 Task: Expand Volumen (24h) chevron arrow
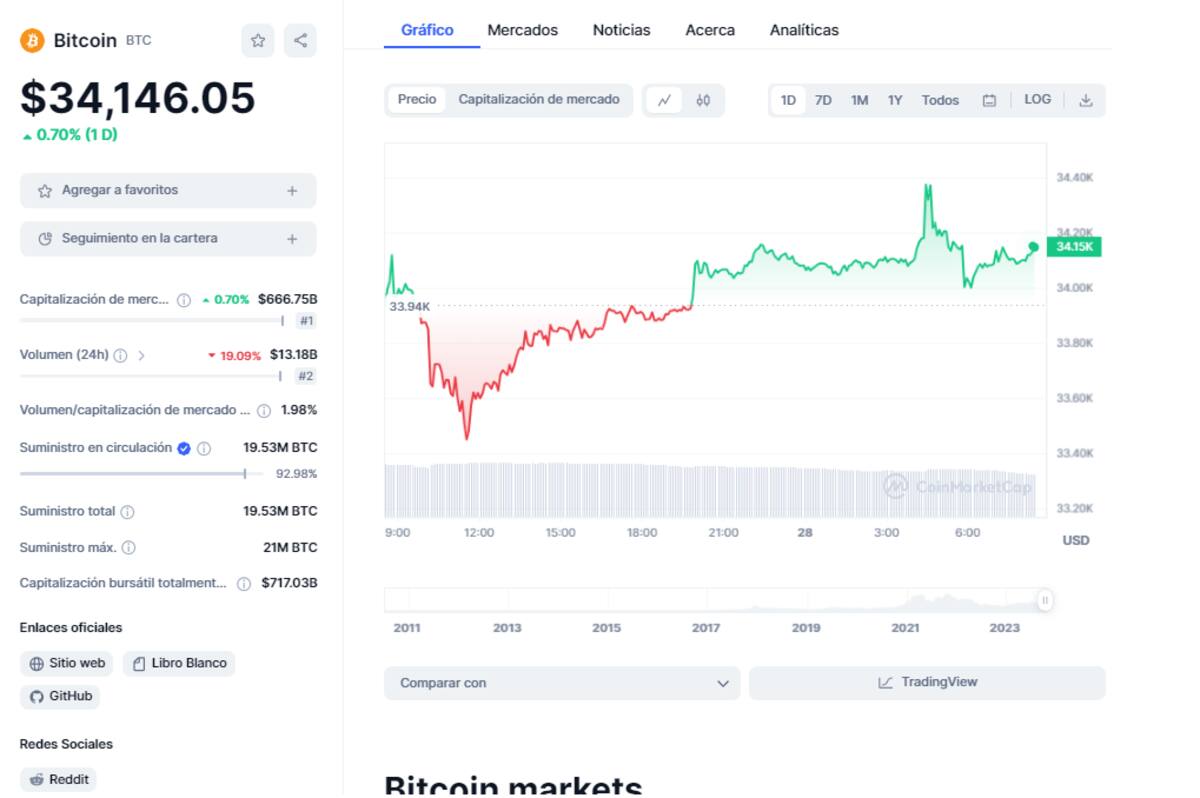(x=141, y=355)
